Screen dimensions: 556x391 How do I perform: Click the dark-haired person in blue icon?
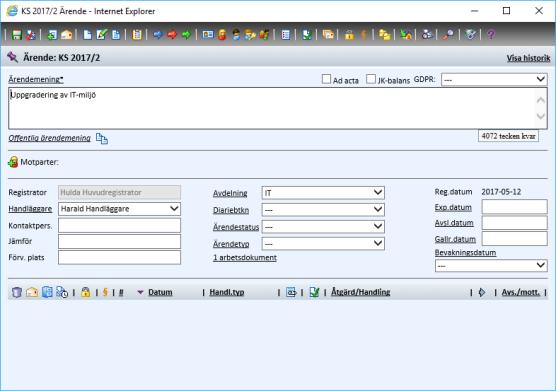coord(236,35)
